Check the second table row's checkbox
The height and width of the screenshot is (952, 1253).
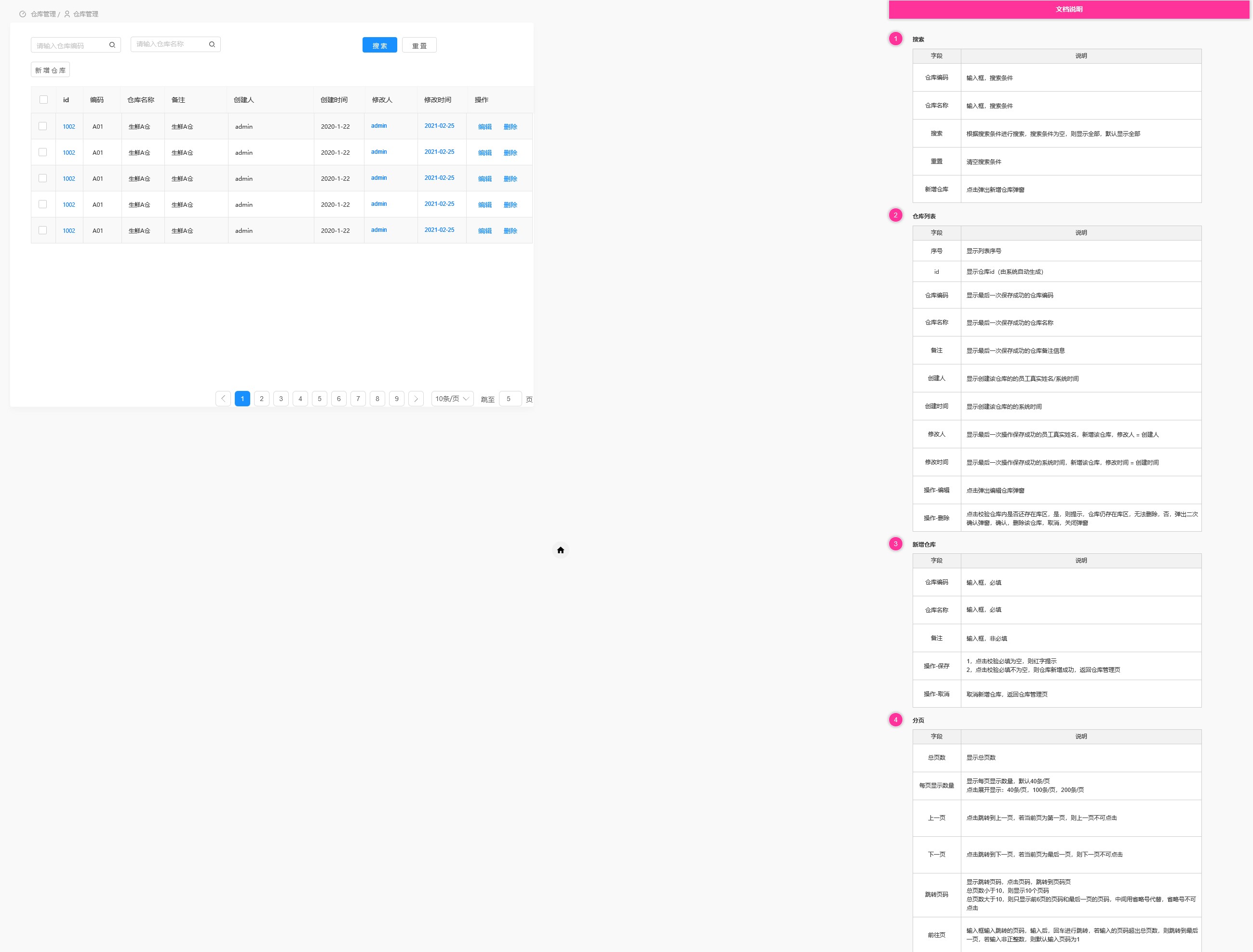pos(42,152)
